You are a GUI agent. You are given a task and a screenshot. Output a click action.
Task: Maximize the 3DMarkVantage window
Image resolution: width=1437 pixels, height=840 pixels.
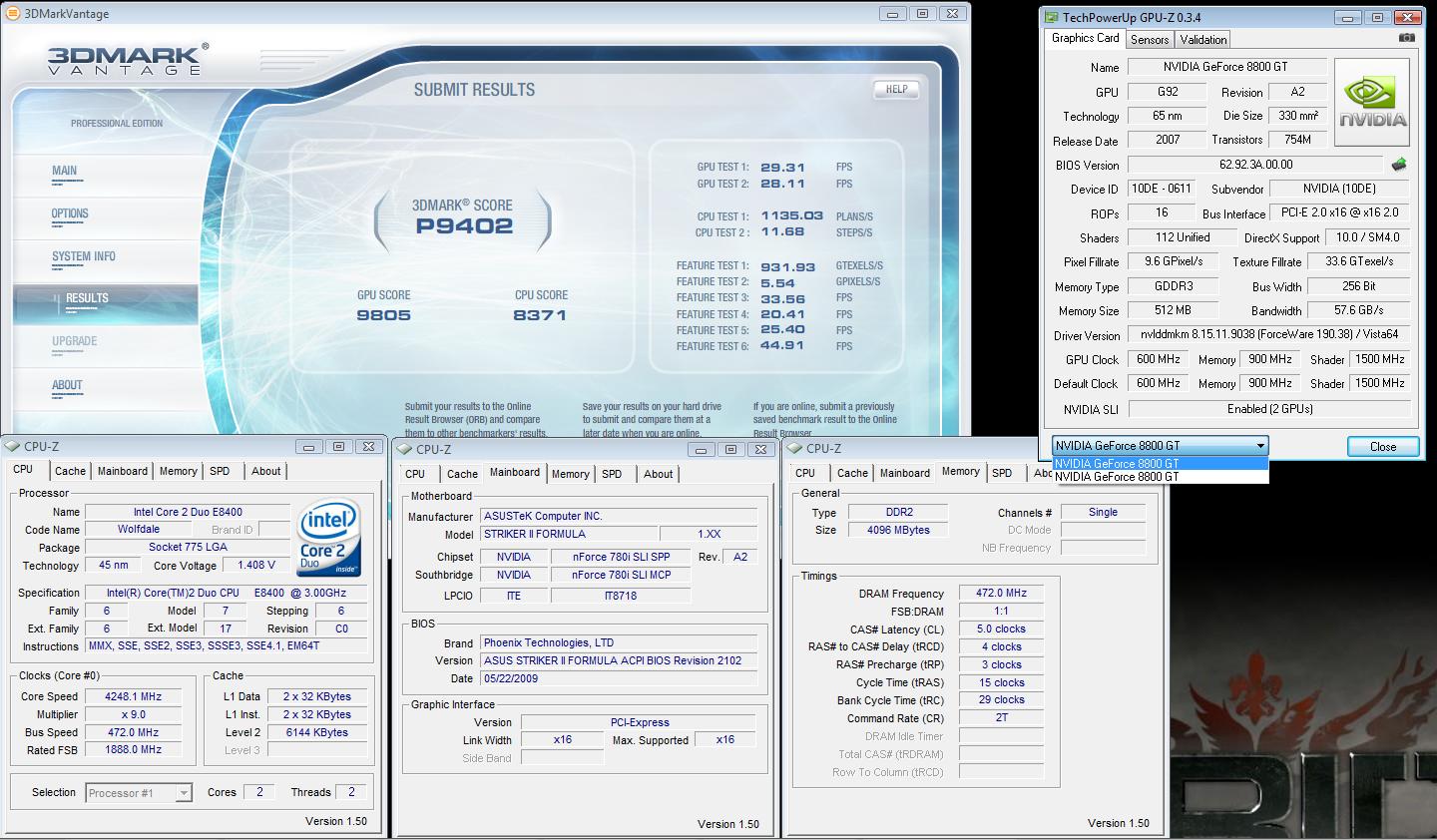[x=922, y=14]
